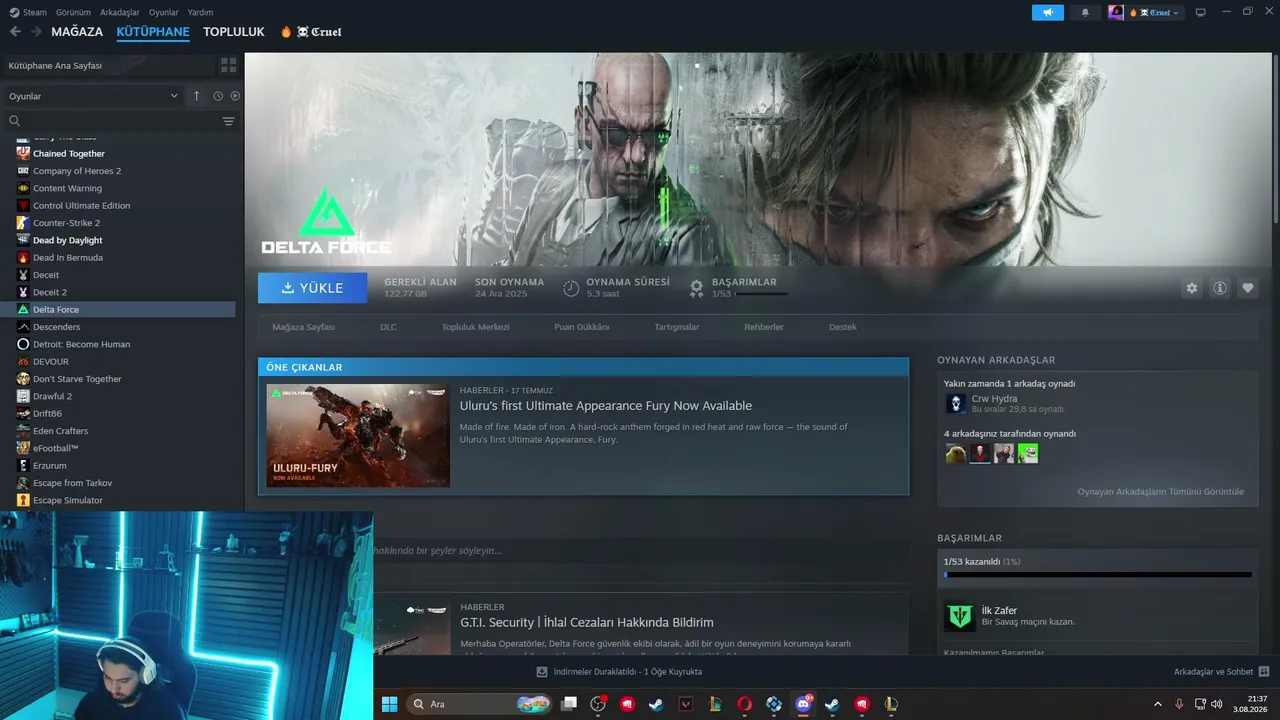The image size is (1280, 720).
Task: Open Crw Hydra's friend avatar
Action: point(955,403)
